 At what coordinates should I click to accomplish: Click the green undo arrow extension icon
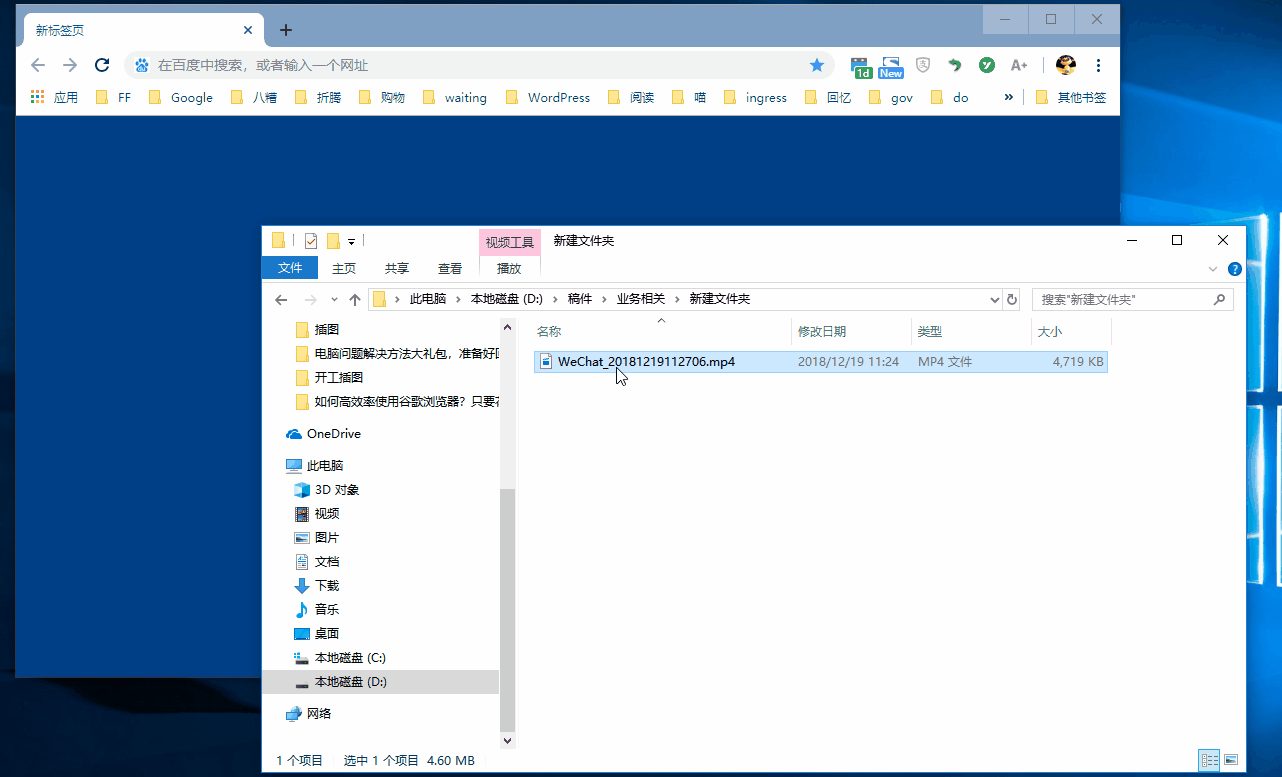(954, 64)
